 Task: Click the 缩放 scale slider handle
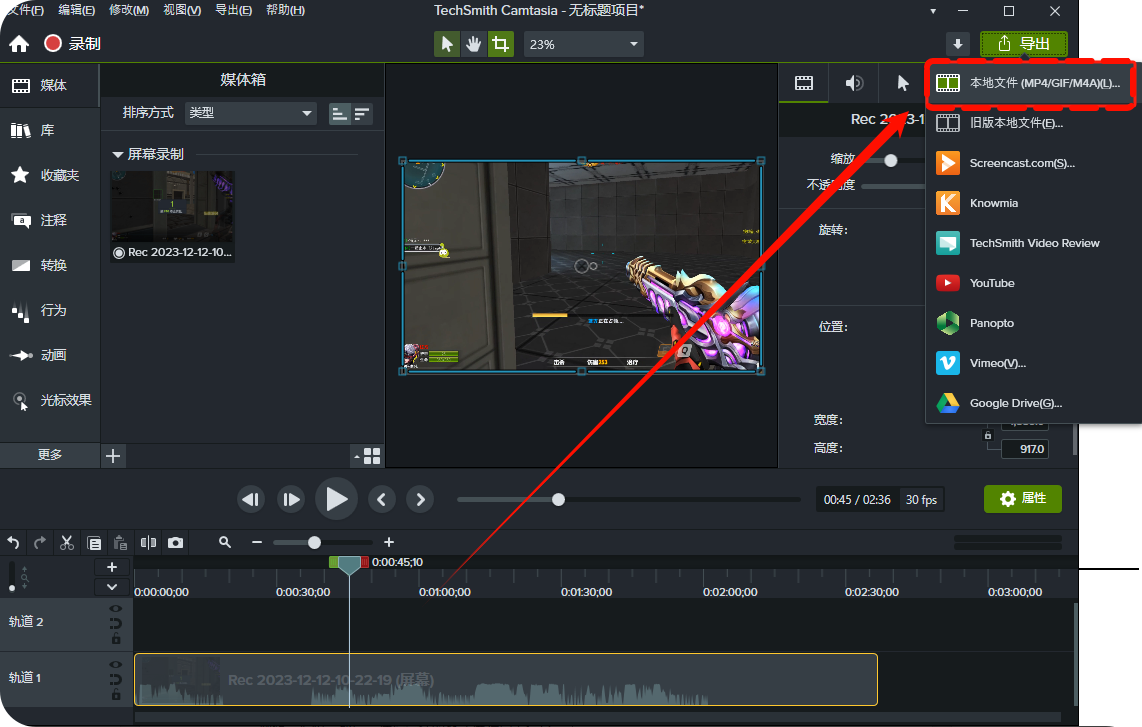[890, 161]
